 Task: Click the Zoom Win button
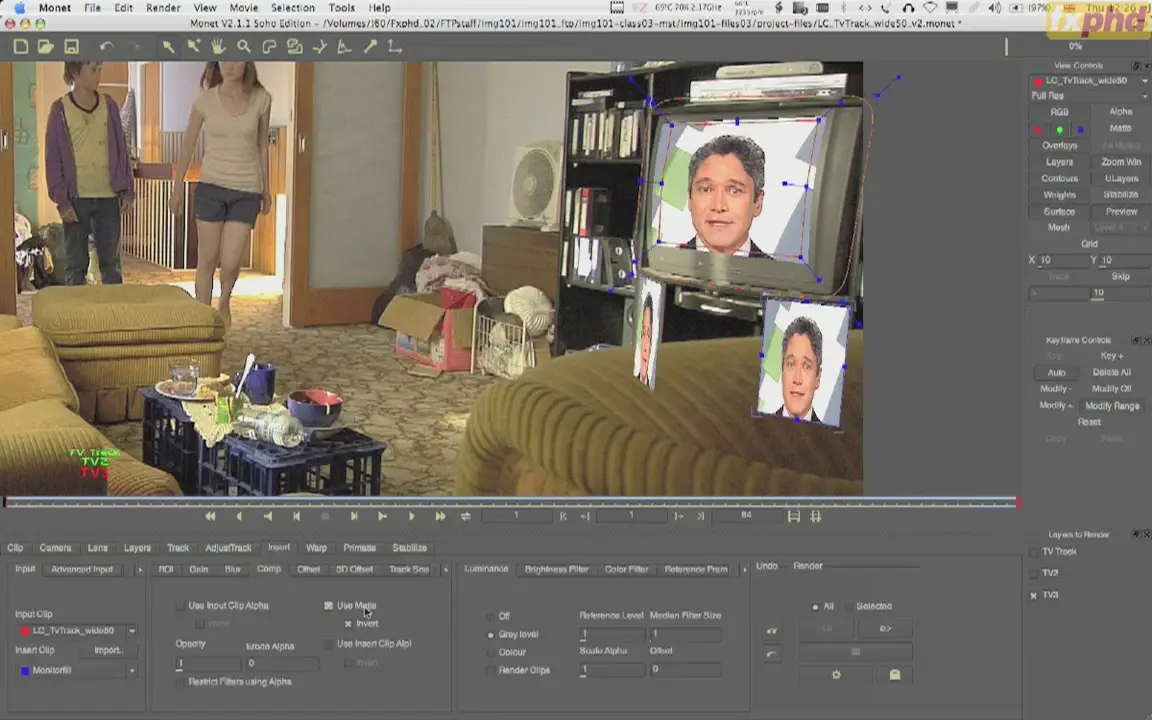(1120, 162)
